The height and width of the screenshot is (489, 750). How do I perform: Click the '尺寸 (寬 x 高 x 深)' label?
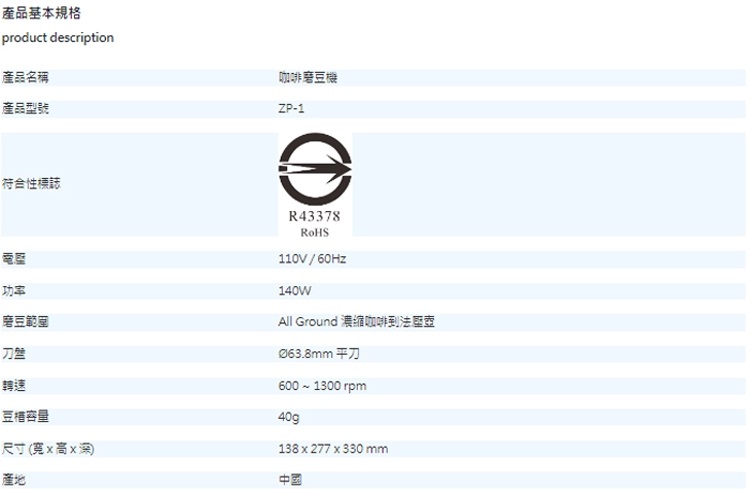pyautogui.click(x=48, y=449)
